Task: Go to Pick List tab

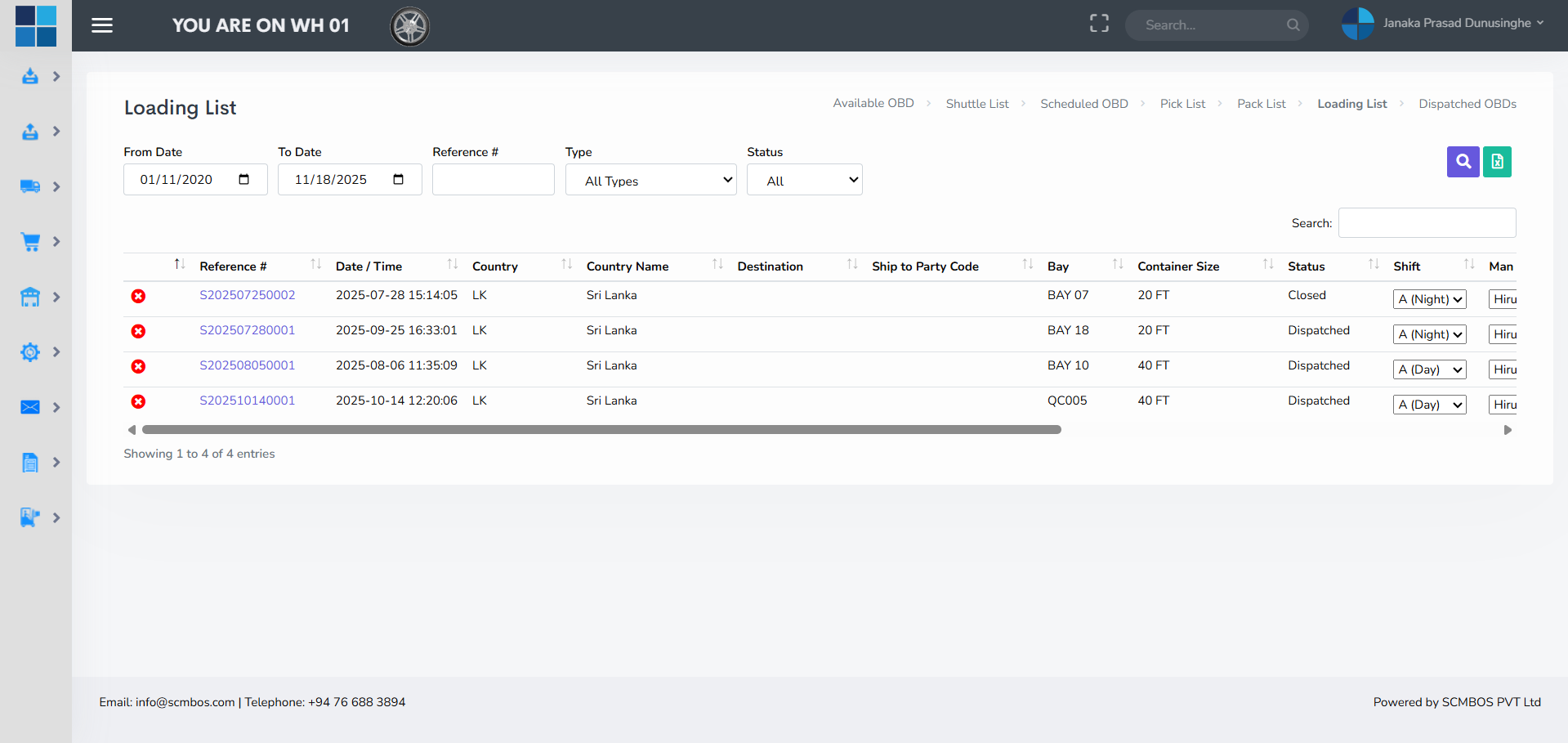Action: click(x=1182, y=104)
